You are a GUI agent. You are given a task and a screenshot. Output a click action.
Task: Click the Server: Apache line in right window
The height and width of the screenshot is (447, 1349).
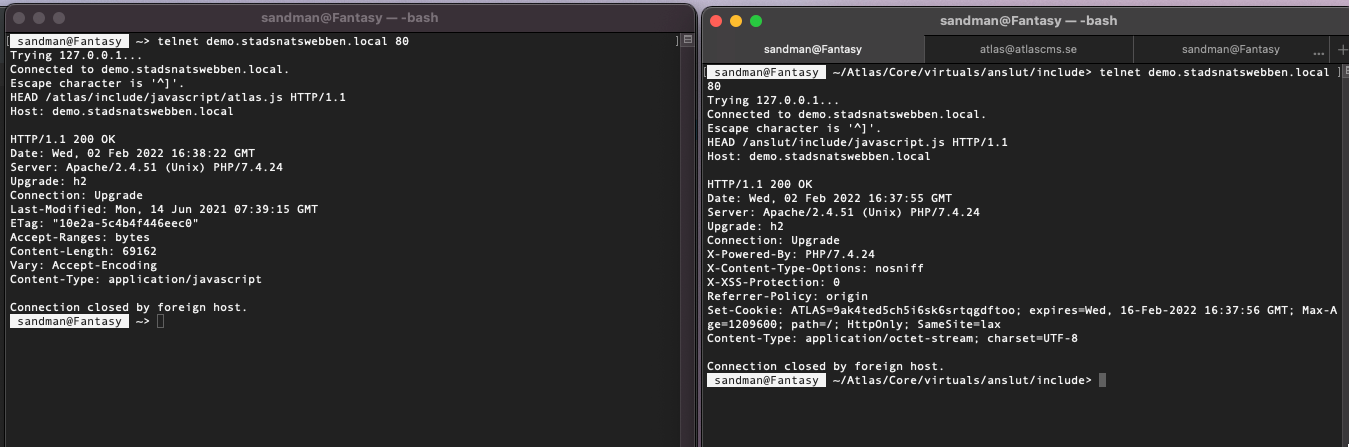(843, 212)
